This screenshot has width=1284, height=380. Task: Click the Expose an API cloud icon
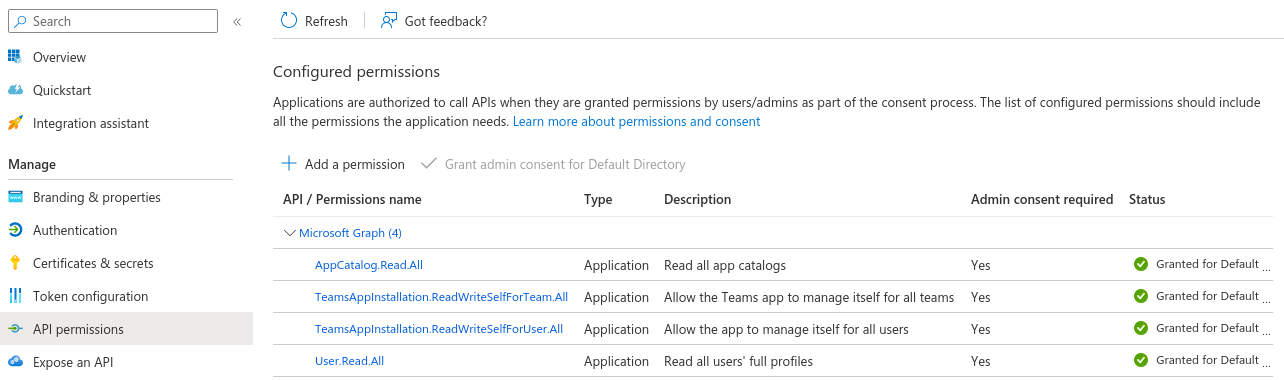point(15,362)
